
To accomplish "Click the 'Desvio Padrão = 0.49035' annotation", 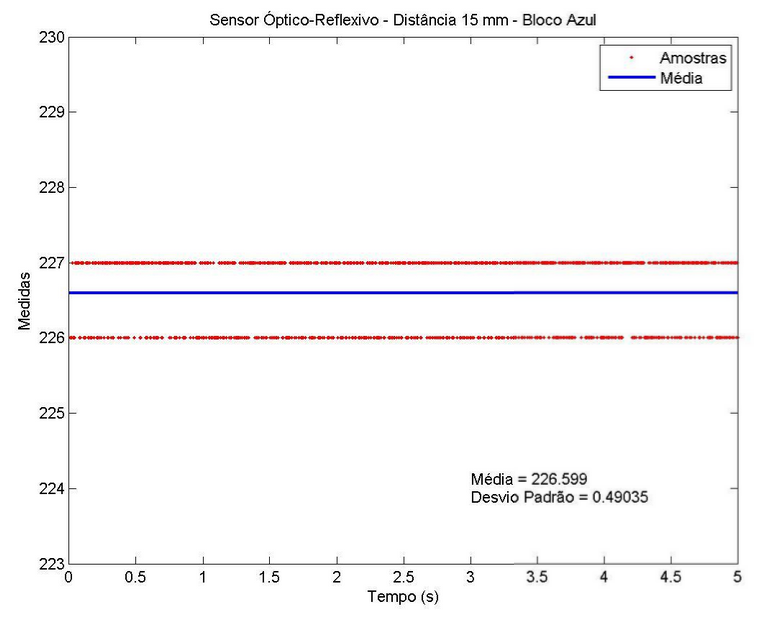I will (x=559, y=497).
